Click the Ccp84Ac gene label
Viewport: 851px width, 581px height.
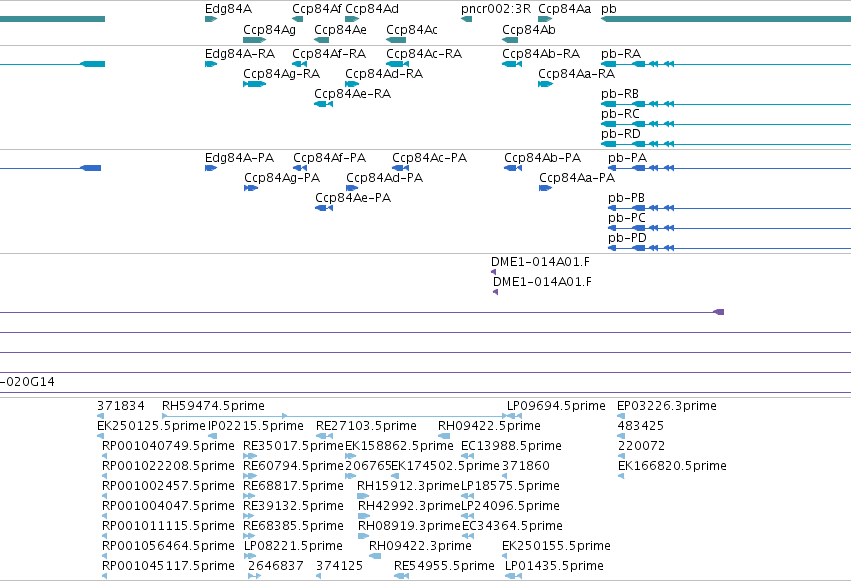pos(412,29)
